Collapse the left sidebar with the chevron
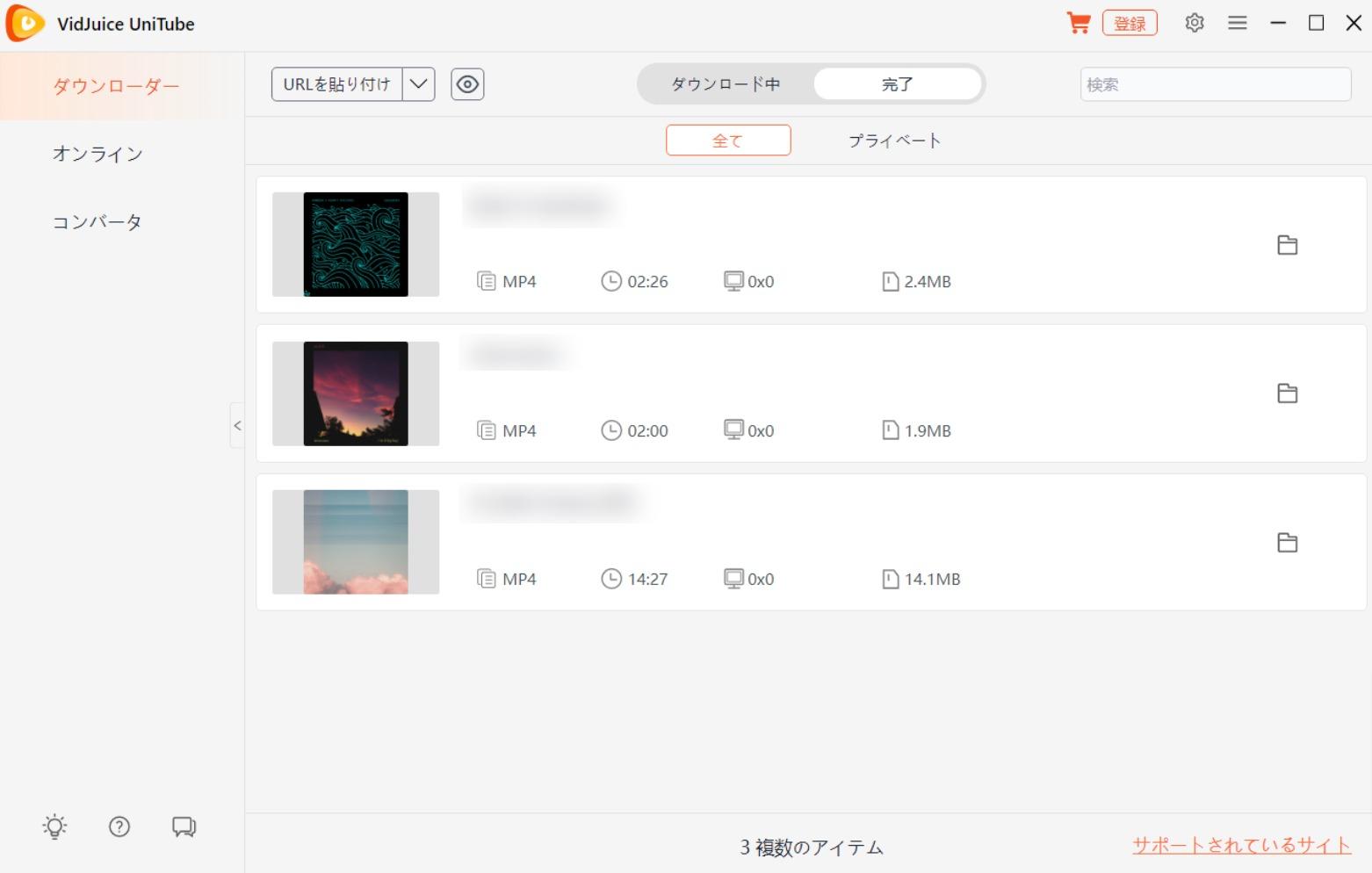The image size is (1372, 873). (237, 425)
